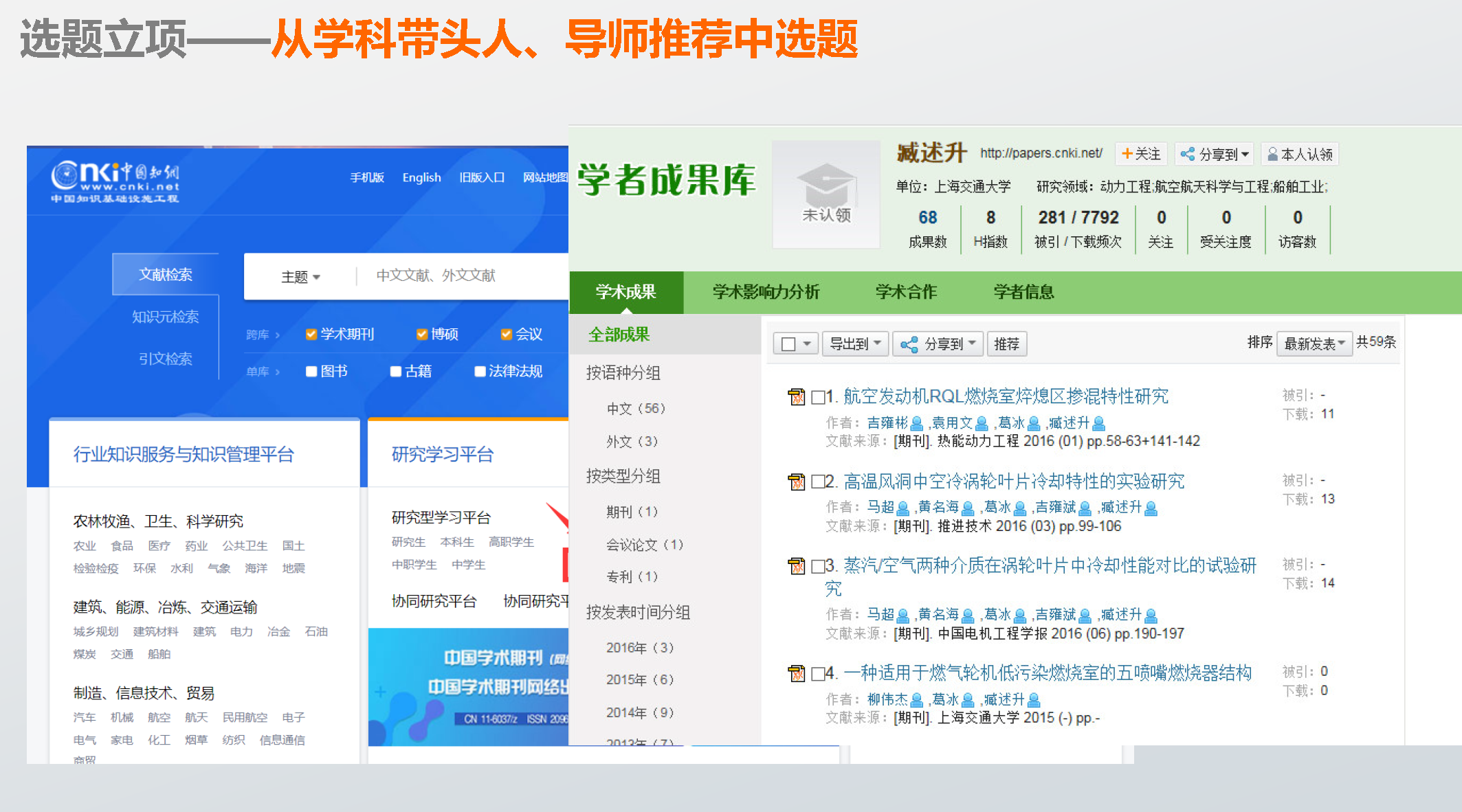
Task: Filter by 外文 (3)
Action: (x=632, y=441)
